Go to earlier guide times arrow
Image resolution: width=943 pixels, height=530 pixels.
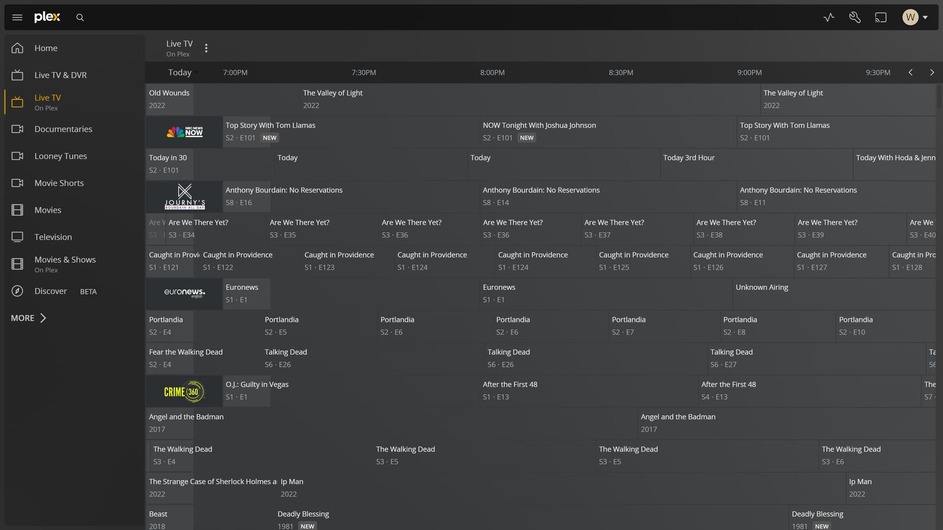(x=911, y=72)
